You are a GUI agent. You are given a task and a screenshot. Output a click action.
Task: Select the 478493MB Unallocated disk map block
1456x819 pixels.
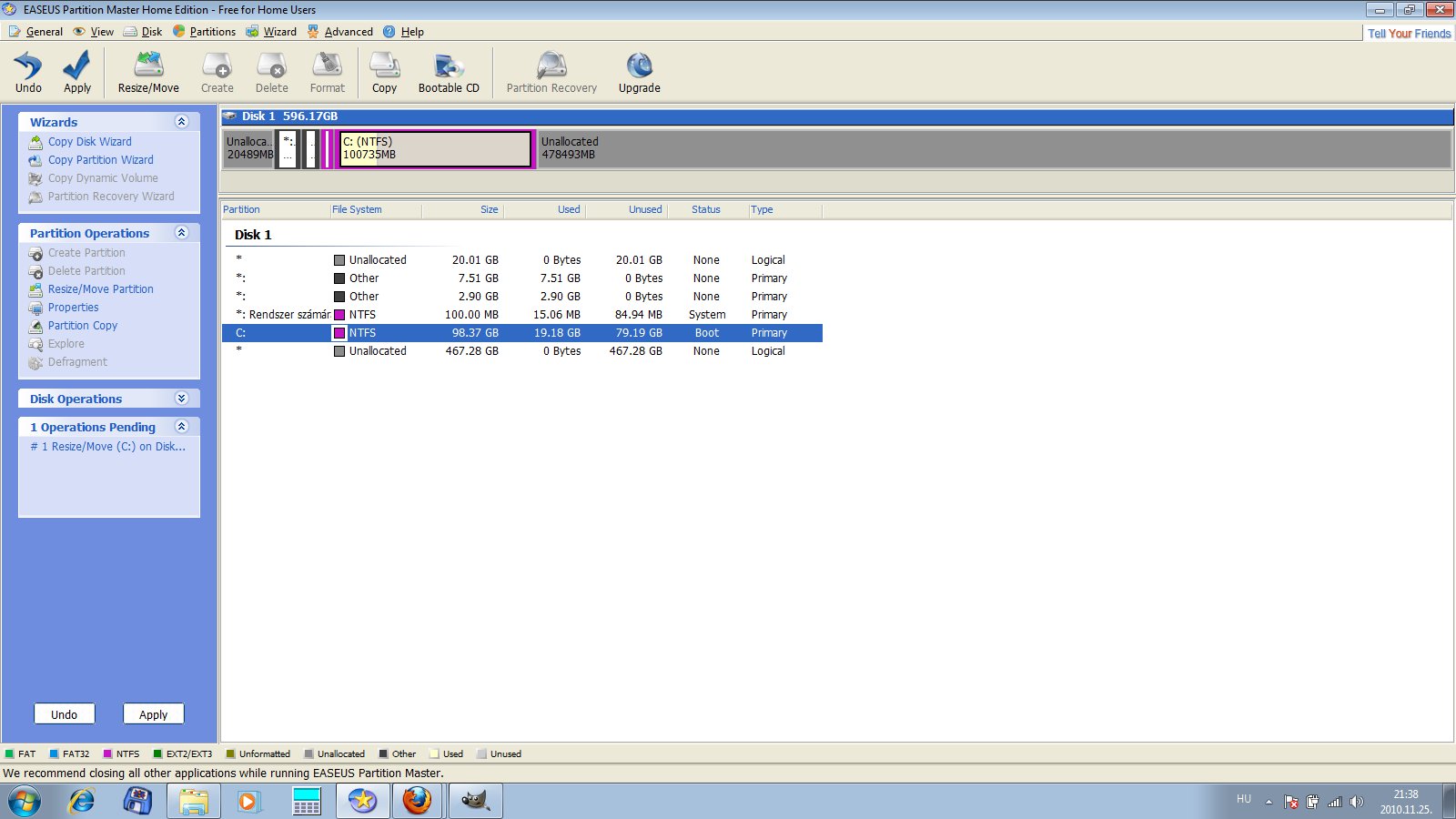(994, 149)
